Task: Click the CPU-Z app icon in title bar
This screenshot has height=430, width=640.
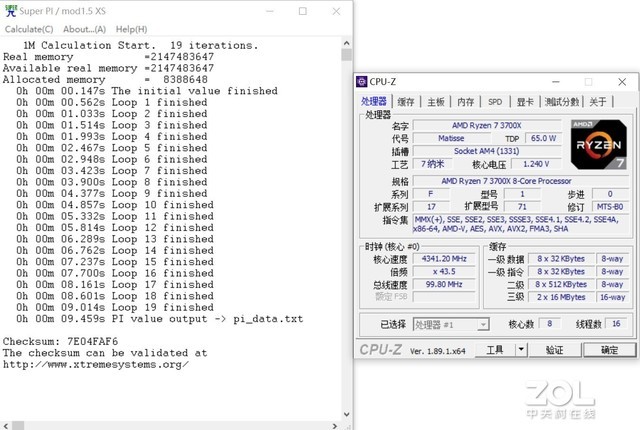Action: click(362, 82)
